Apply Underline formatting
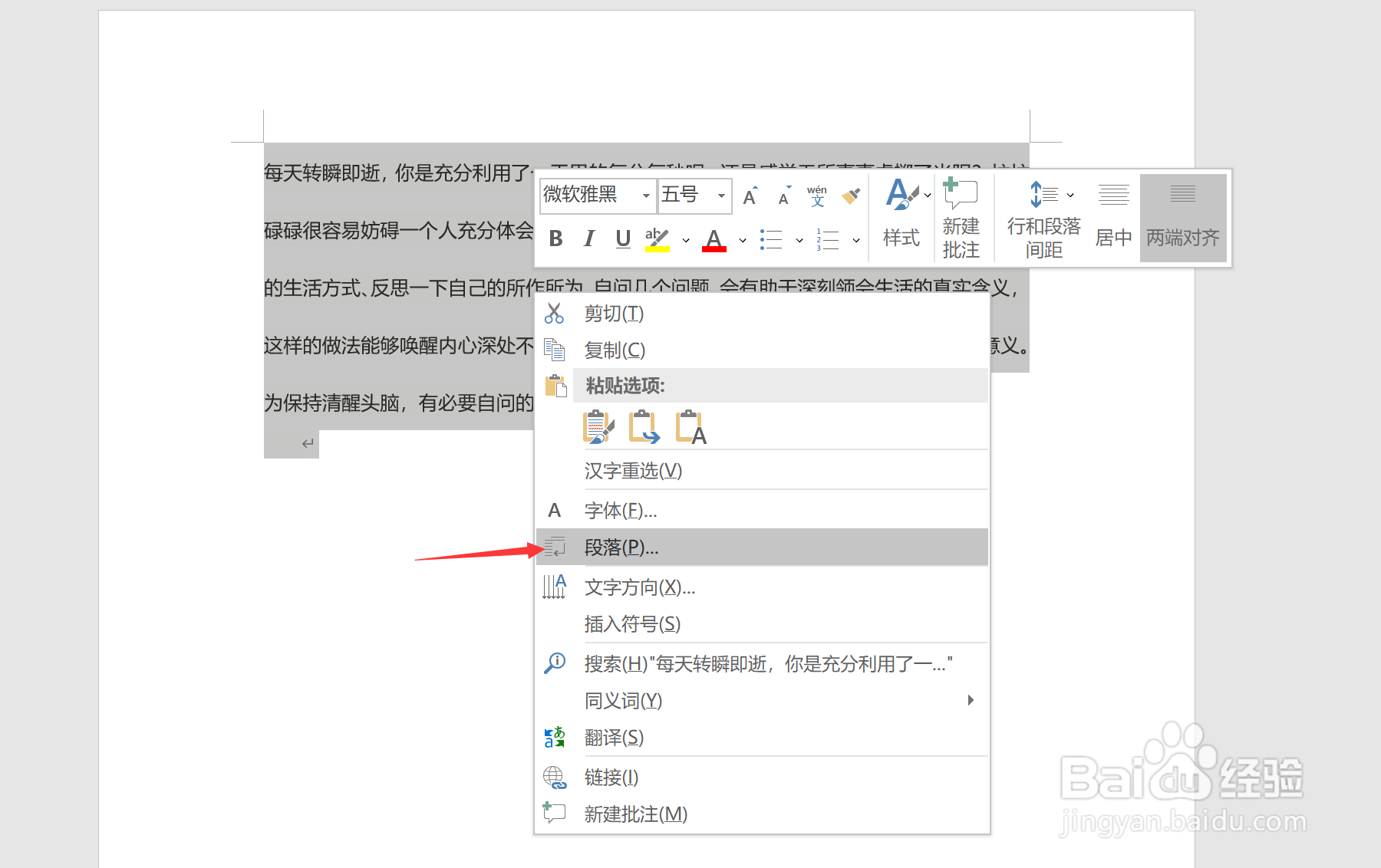The image size is (1381, 868). tap(623, 239)
